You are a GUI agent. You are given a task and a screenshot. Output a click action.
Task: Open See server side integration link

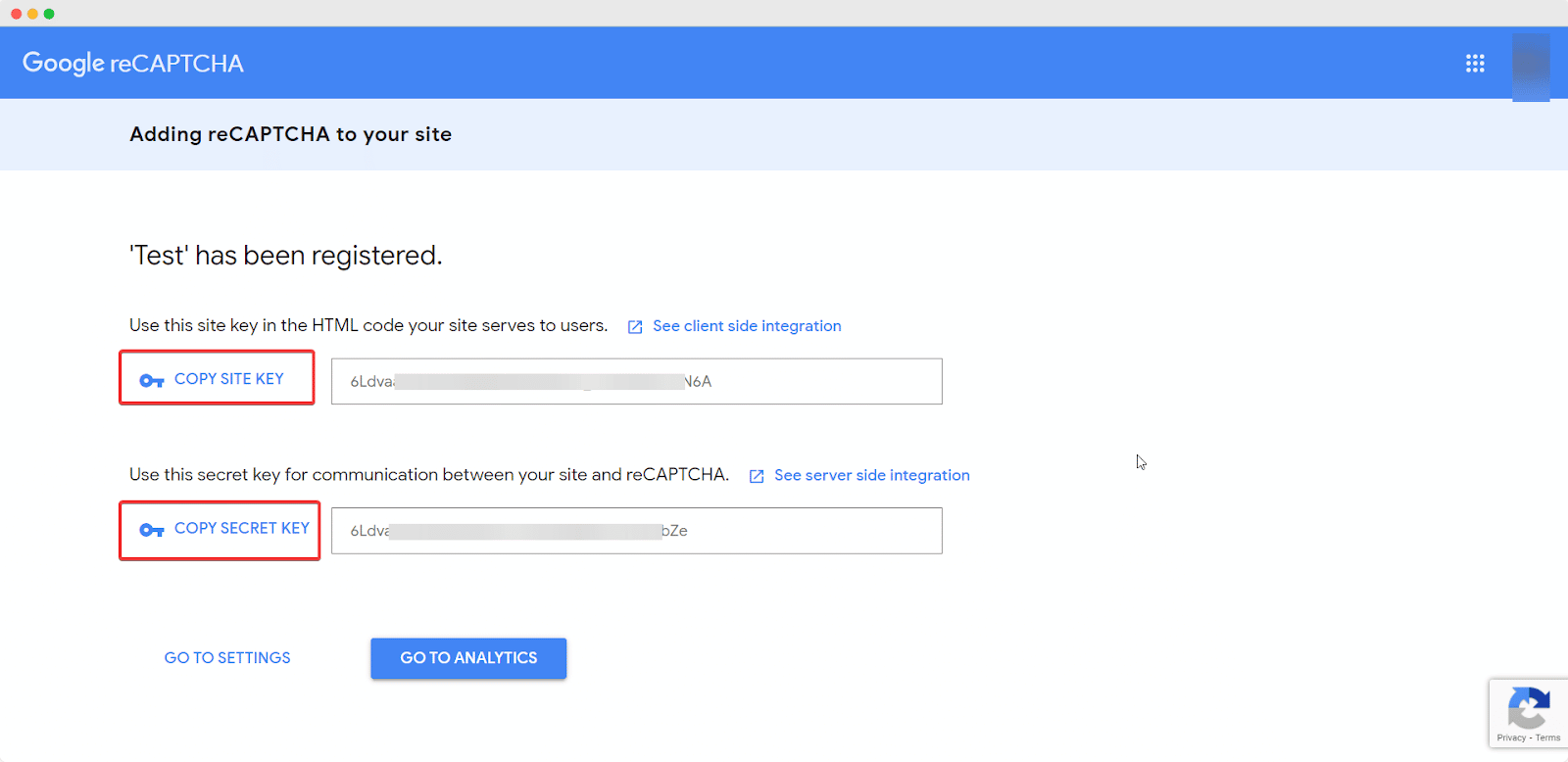click(872, 475)
